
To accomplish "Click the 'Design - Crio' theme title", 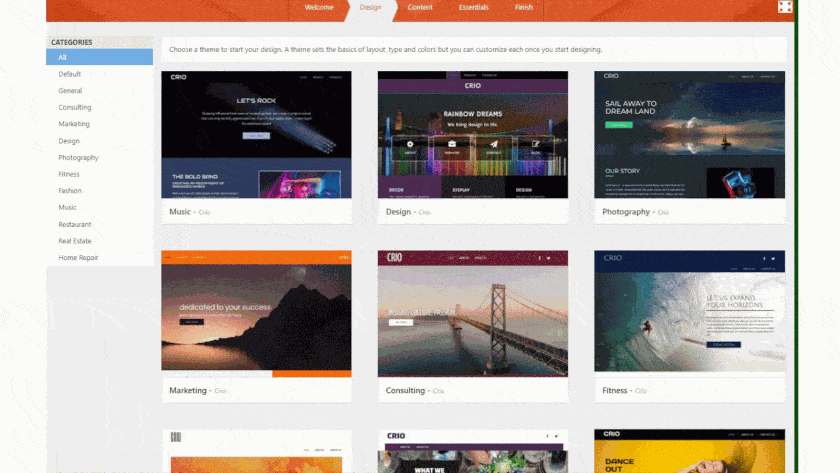I will [408, 212].
